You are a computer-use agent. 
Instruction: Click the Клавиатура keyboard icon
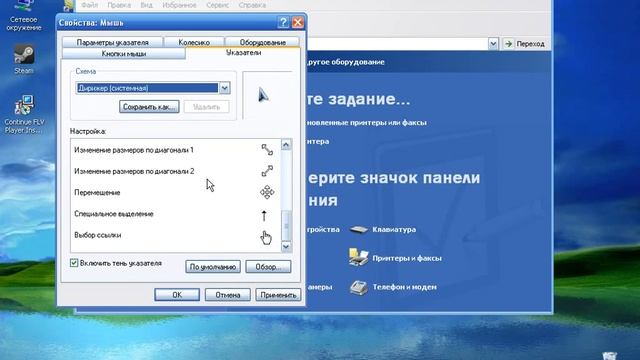pyautogui.click(x=359, y=229)
